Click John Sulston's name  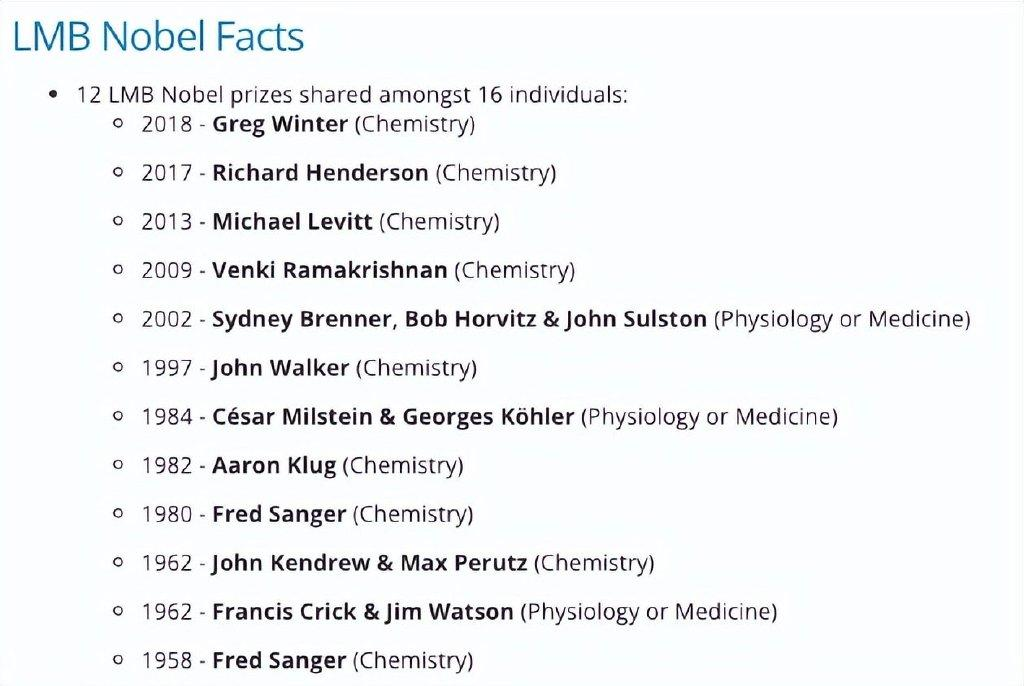(x=636, y=319)
